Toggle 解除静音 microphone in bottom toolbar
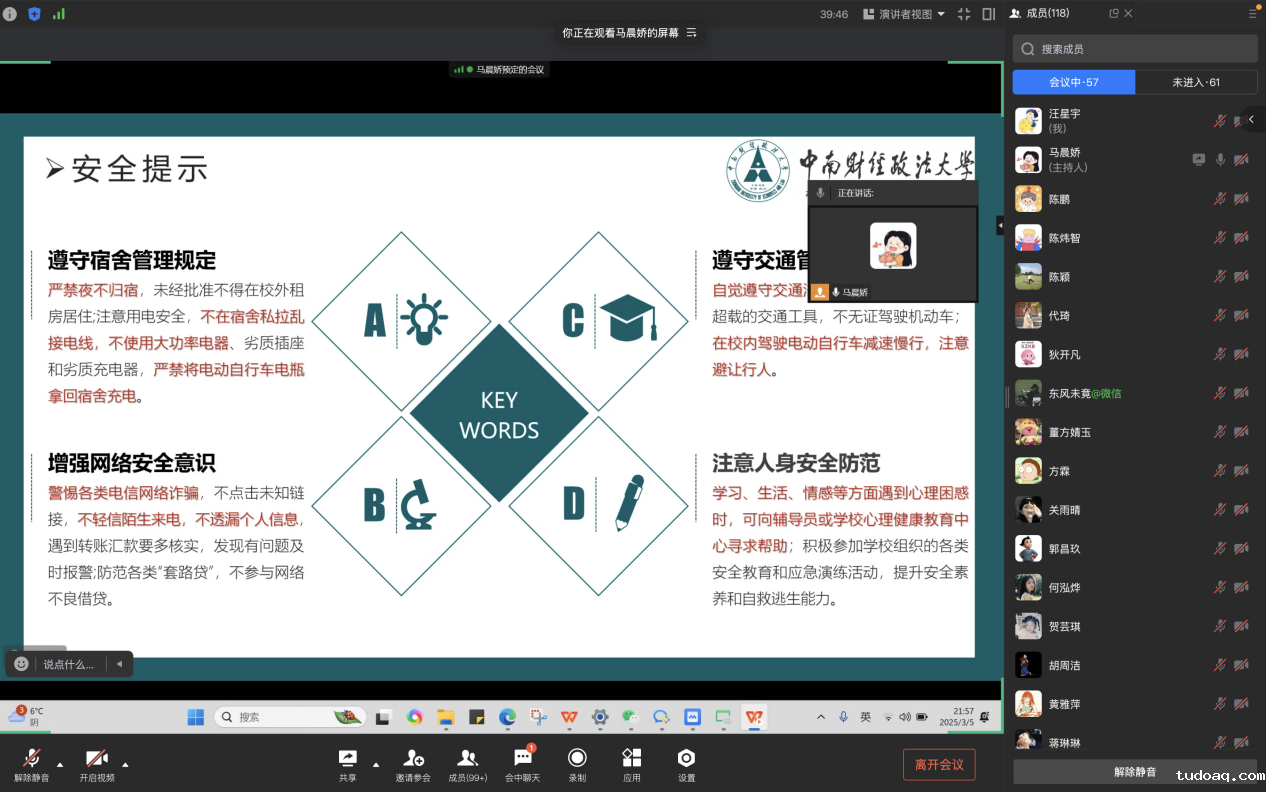 point(31,759)
